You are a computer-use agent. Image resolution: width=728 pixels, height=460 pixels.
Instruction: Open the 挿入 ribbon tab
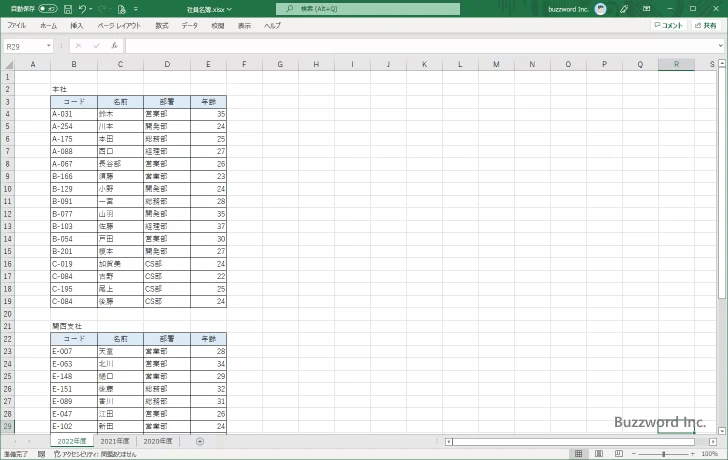[77, 26]
